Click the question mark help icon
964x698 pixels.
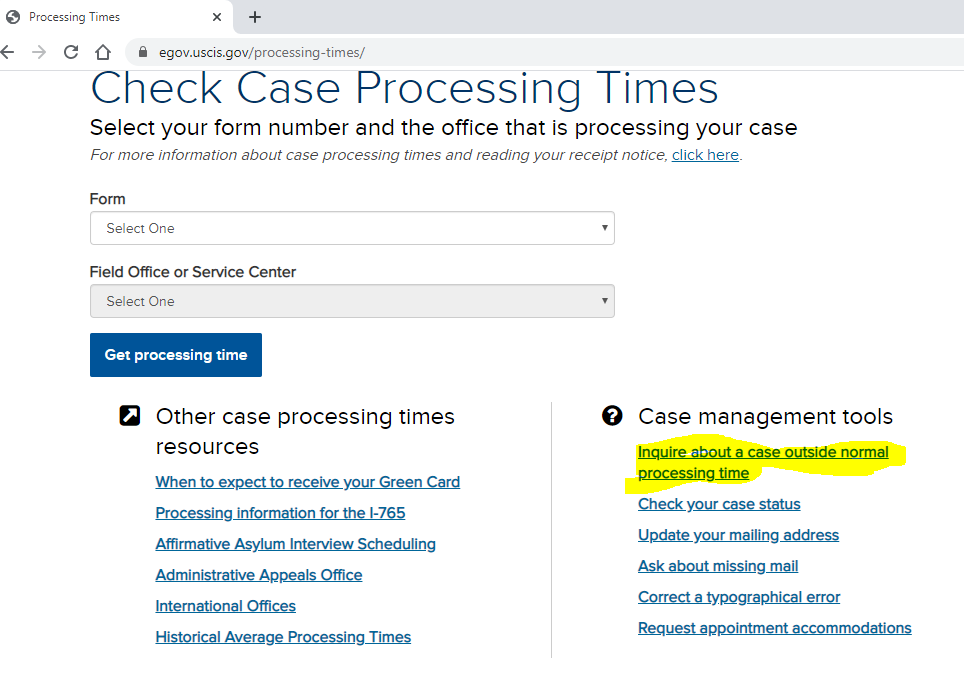612,416
